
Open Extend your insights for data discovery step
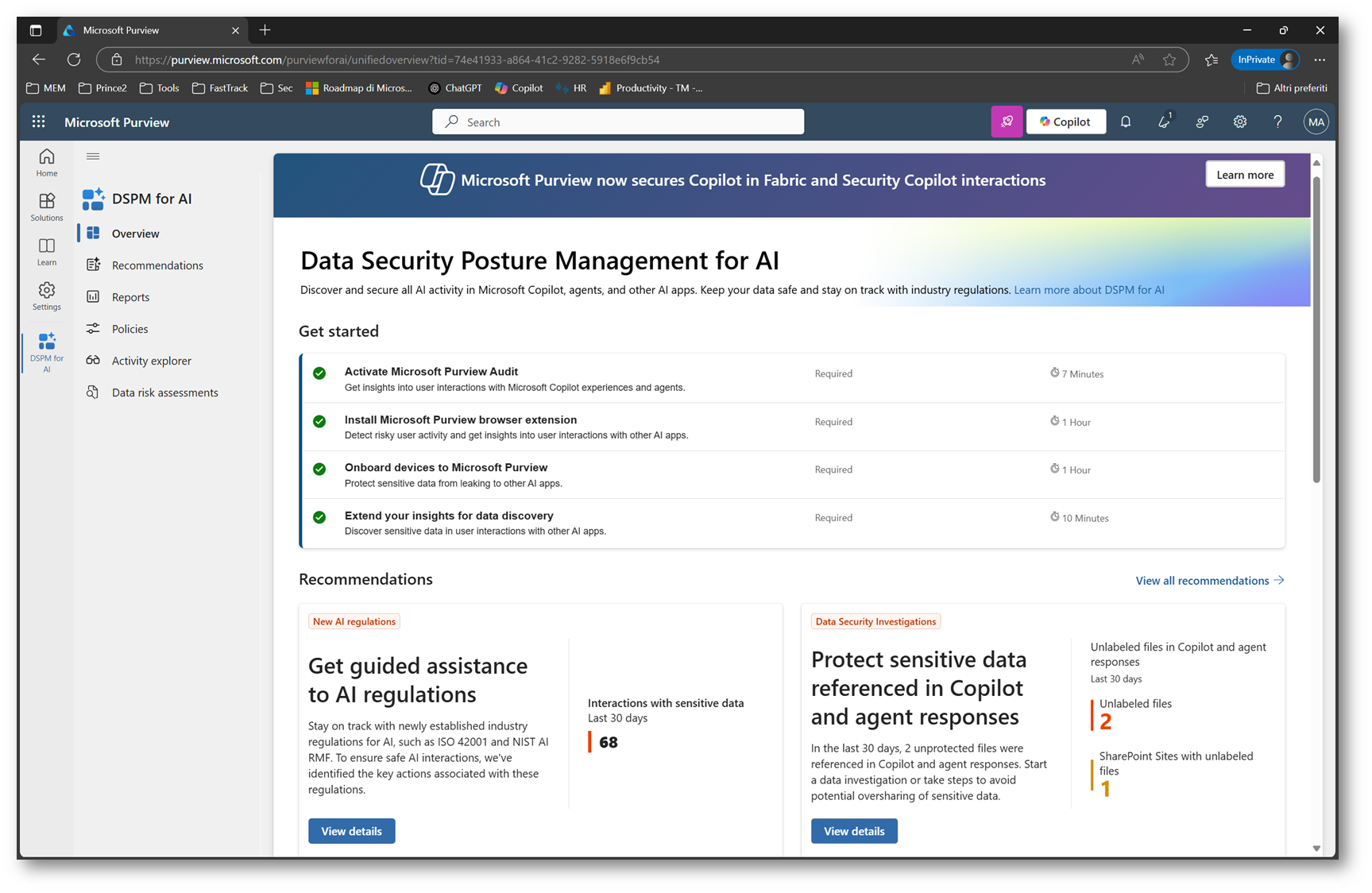click(x=792, y=523)
